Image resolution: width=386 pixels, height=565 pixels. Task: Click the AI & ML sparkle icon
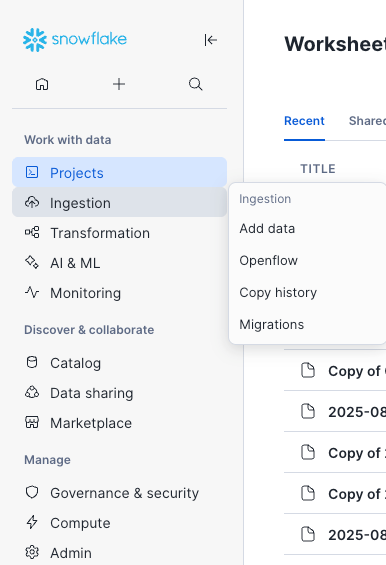32,262
